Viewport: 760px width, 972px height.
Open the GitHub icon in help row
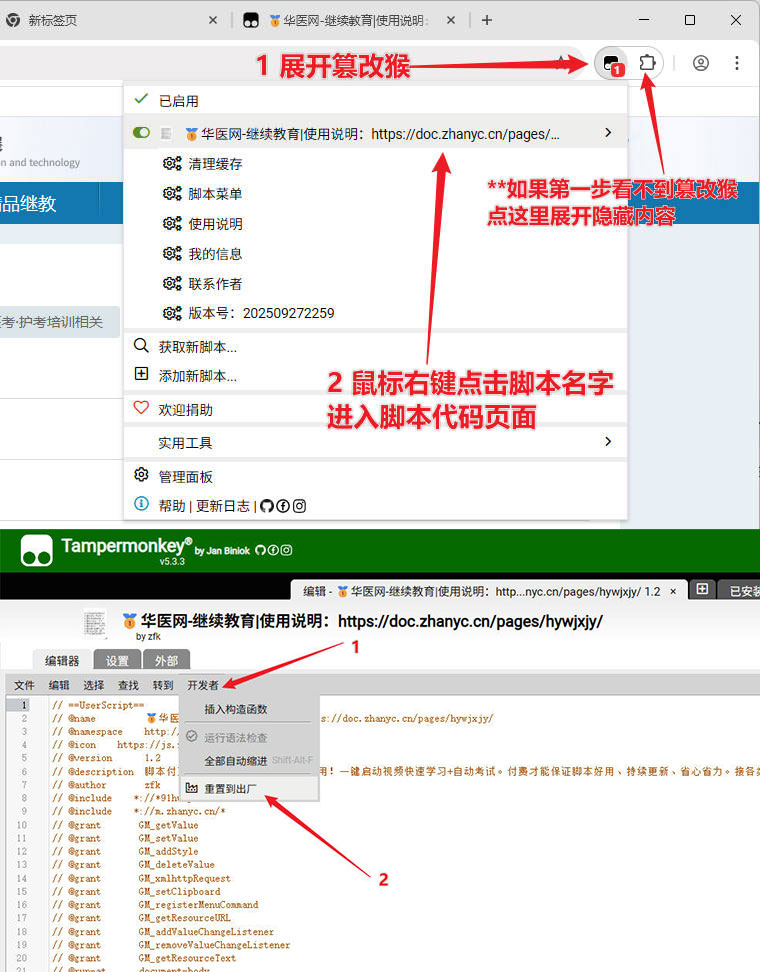pyautogui.click(x=266, y=506)
